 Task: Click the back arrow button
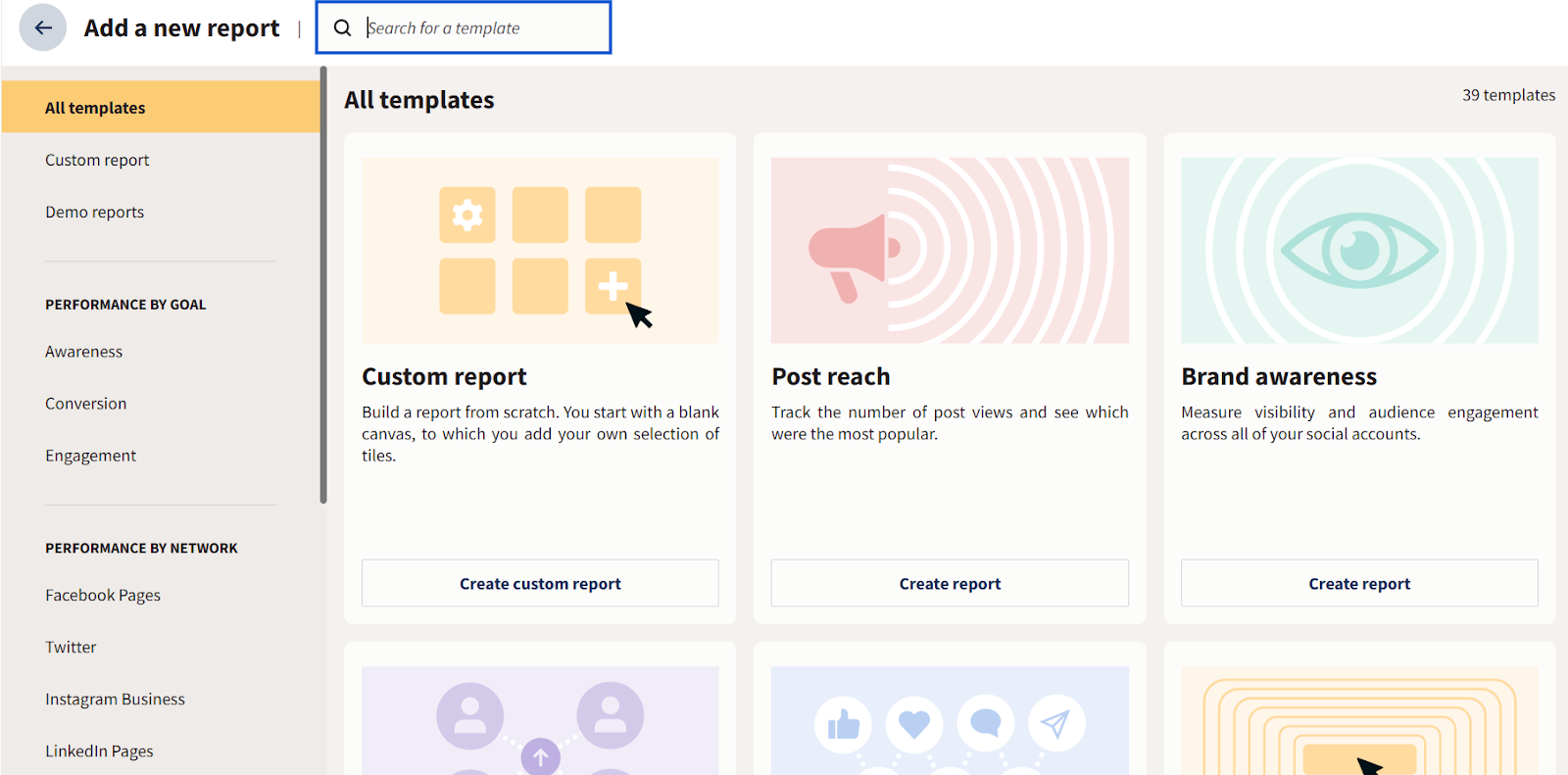point(43,27)
